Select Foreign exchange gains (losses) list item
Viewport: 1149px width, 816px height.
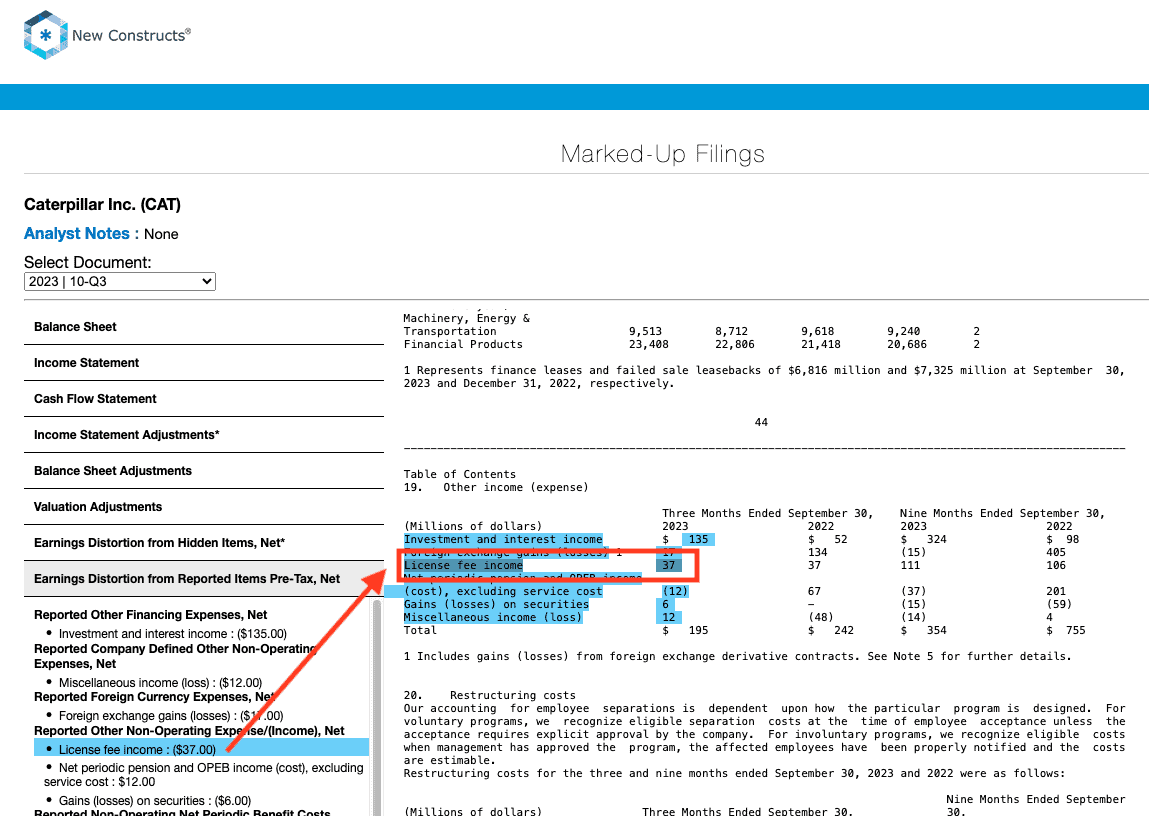coord(170,716)
